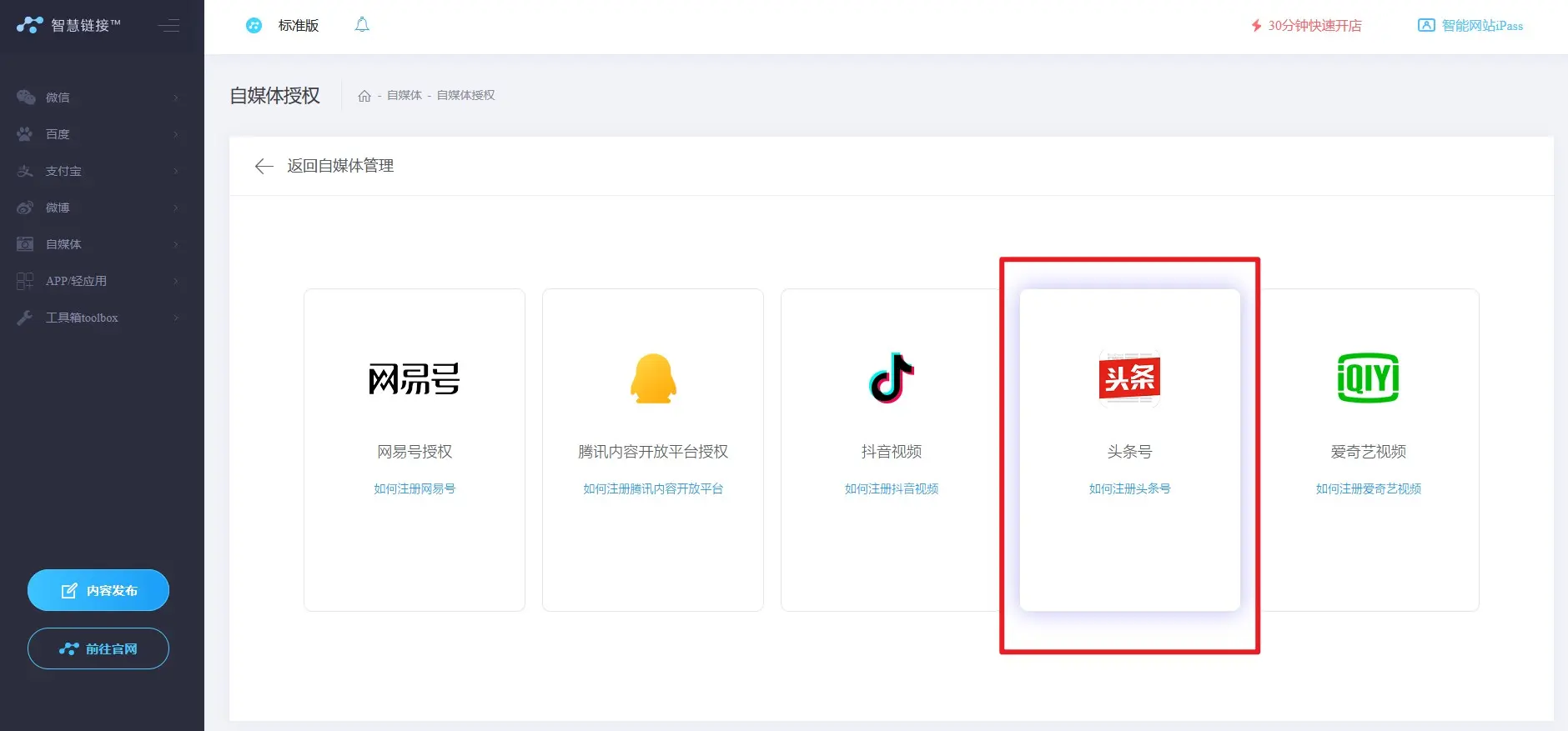Click the 网易号 logo
This screenshot has width=1568, height=731.
click(x=415, y=378)
